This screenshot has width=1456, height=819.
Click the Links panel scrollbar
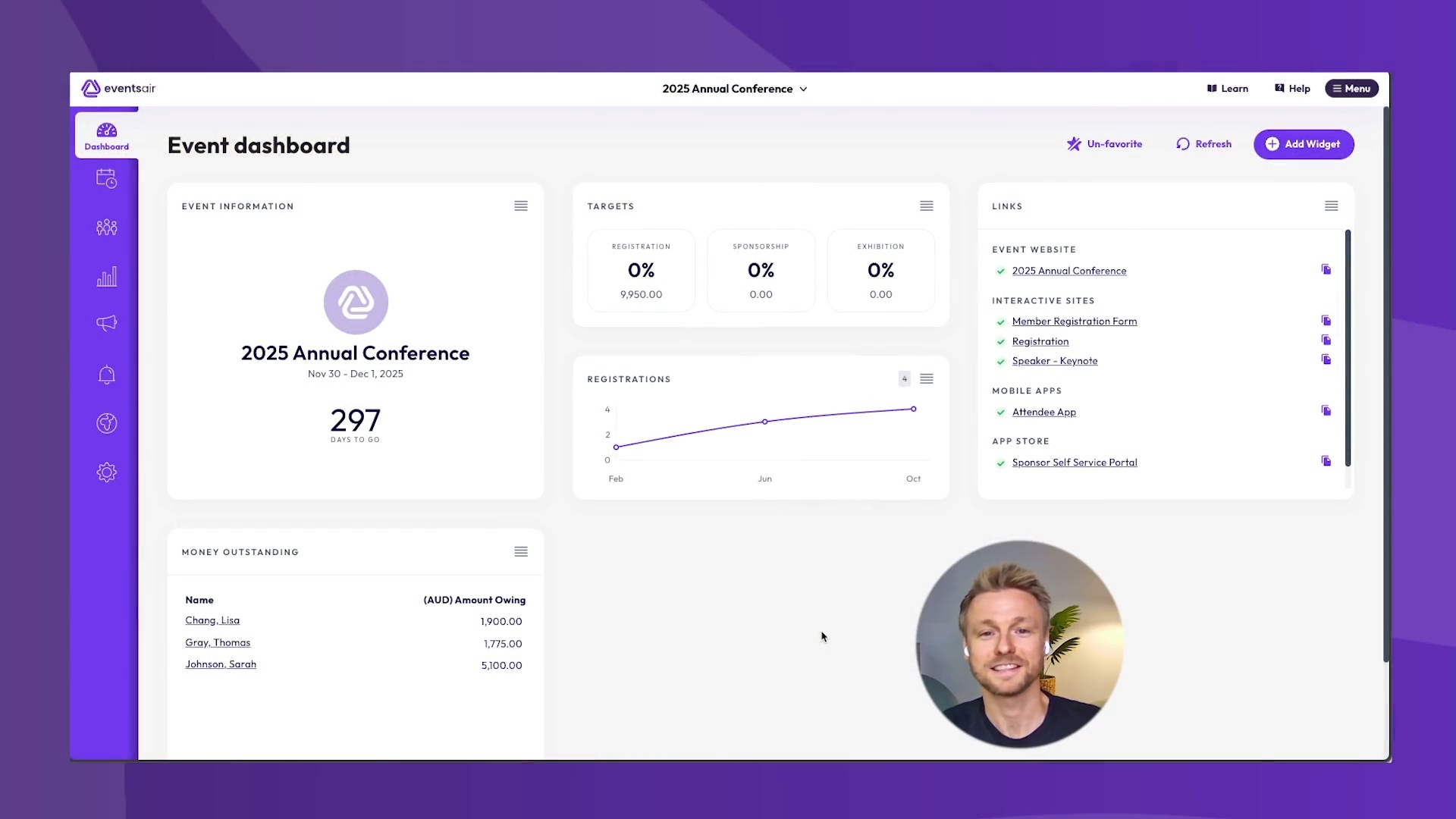[1348, 348]
